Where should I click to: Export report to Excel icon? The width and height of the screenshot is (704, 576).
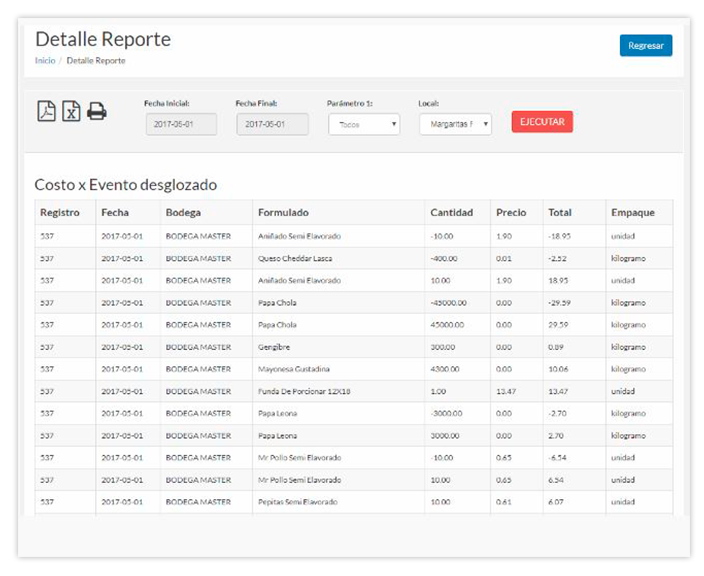pos(71,111)
